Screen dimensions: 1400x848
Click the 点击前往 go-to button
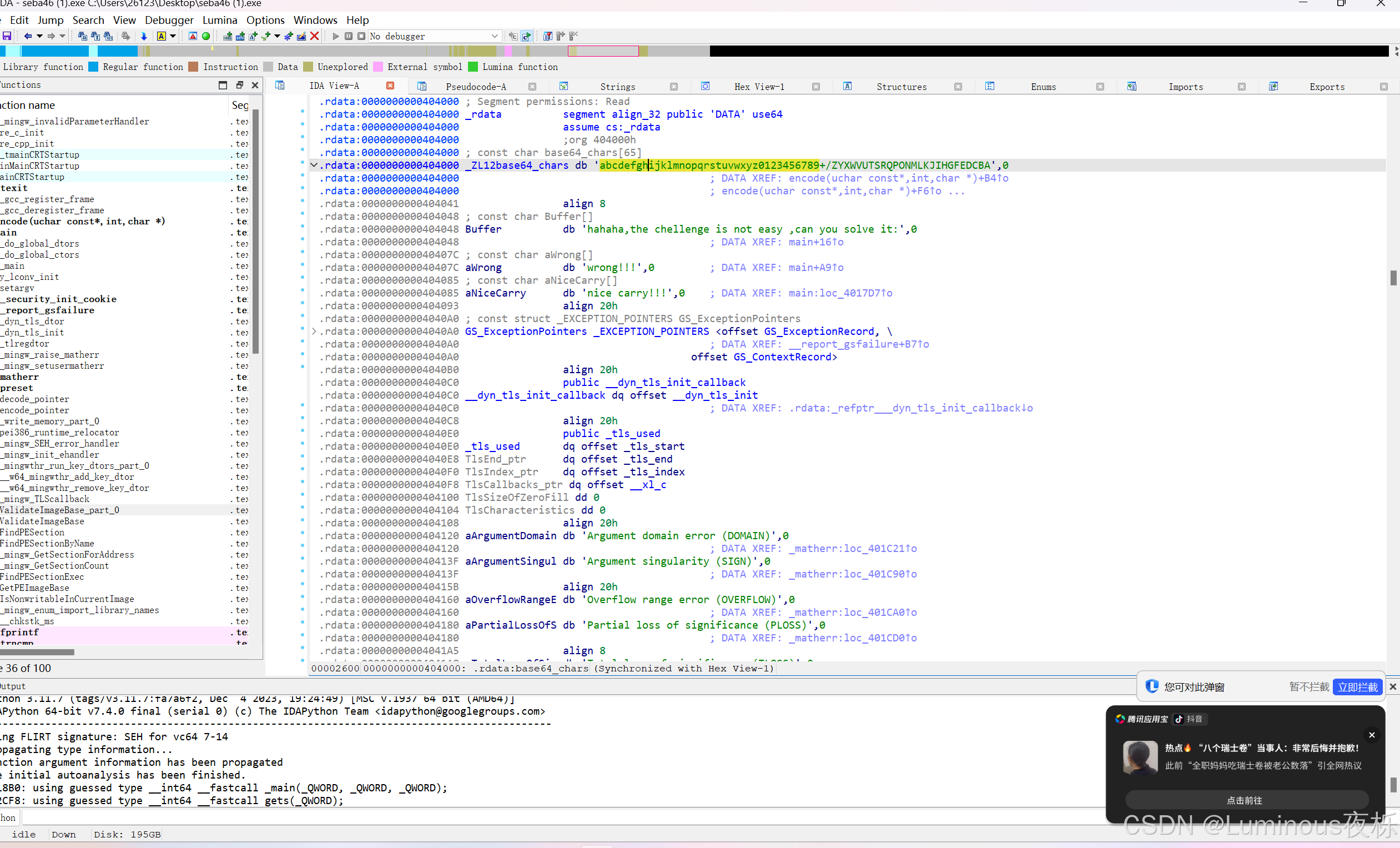point(1244,800)
